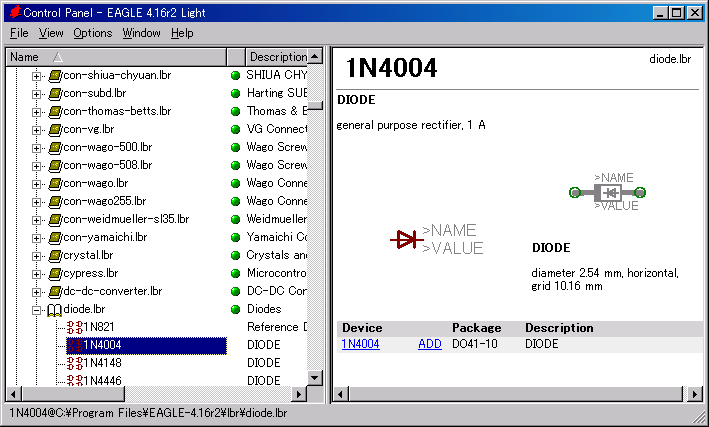Click the crystal.lbr library book icon
The image size is (709, 427).
click(x=55, y=256)
